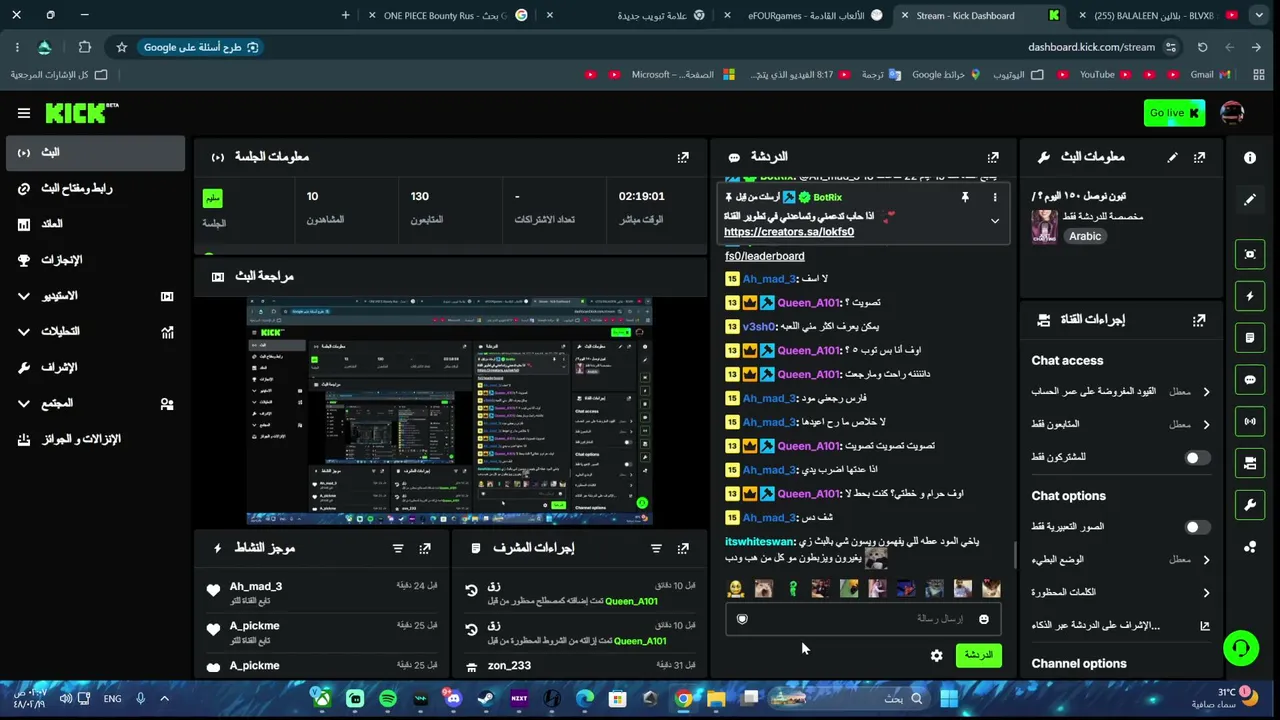Open the creators.sa/lokfs0 link

(x=789, y=232)
